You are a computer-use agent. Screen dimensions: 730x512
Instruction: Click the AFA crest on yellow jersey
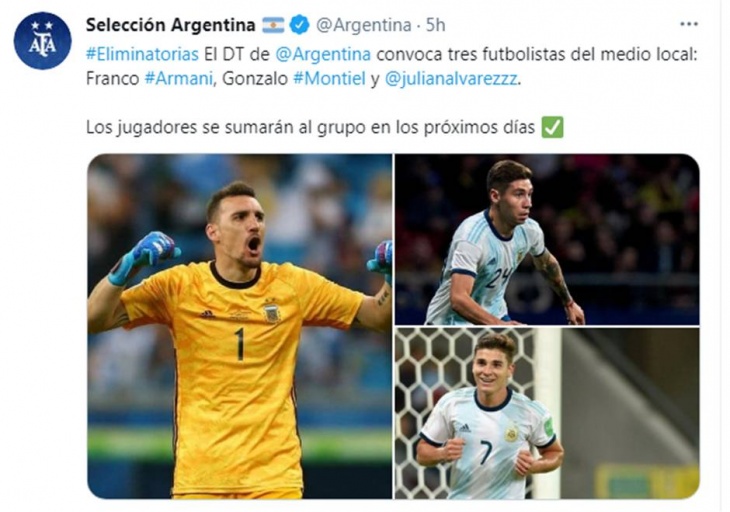[x=271, y=311]
